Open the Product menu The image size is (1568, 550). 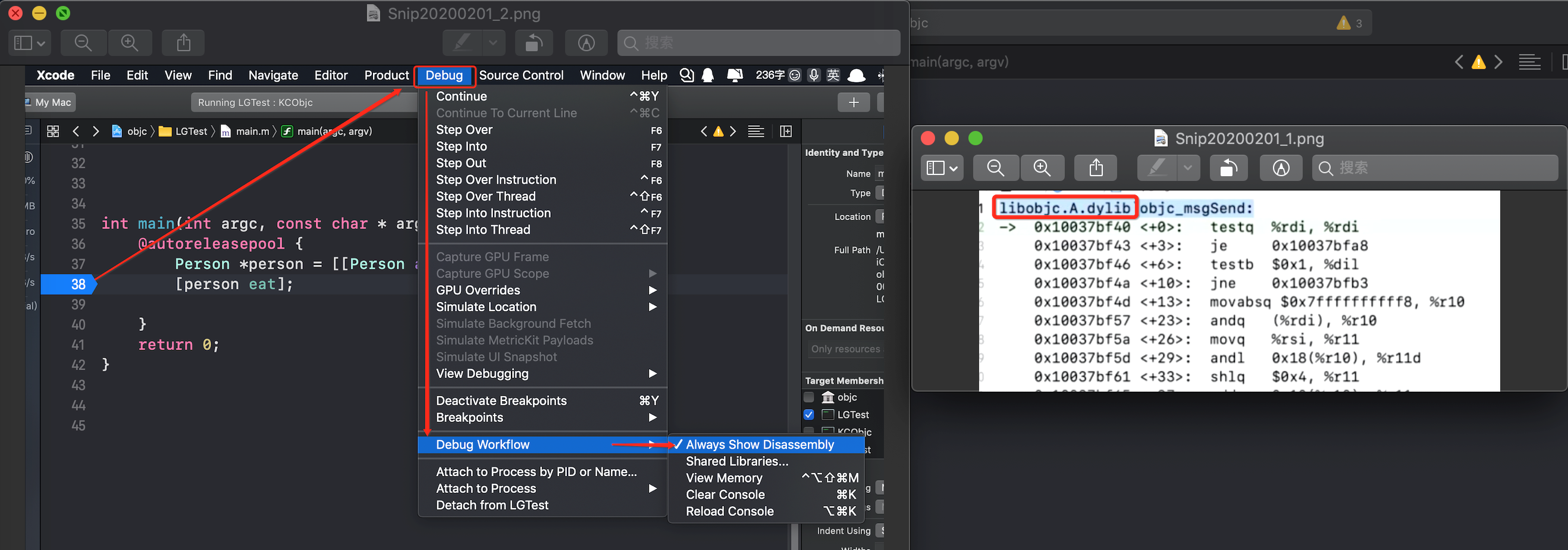(x=387, y=76)
